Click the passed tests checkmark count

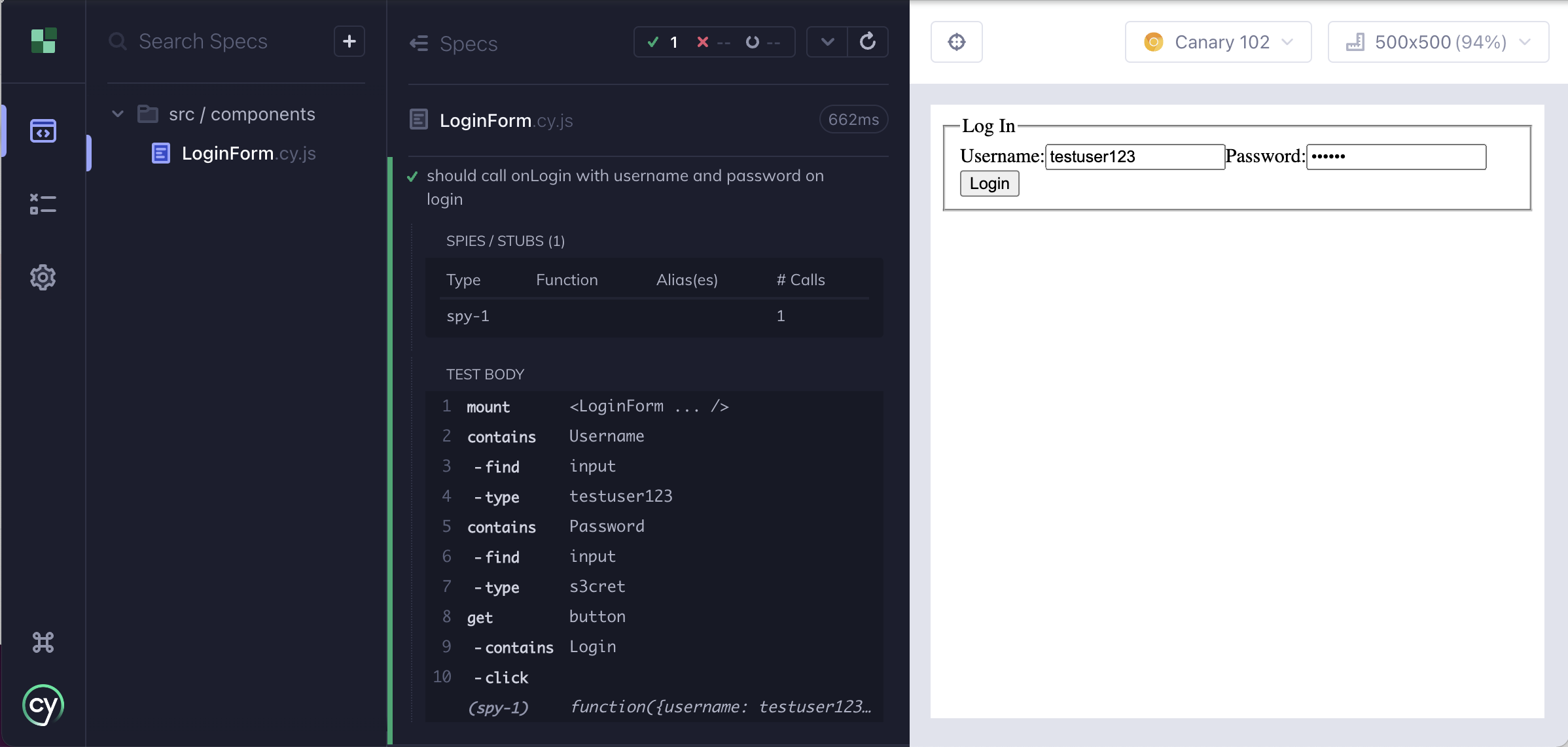click(x=662, y=42)
